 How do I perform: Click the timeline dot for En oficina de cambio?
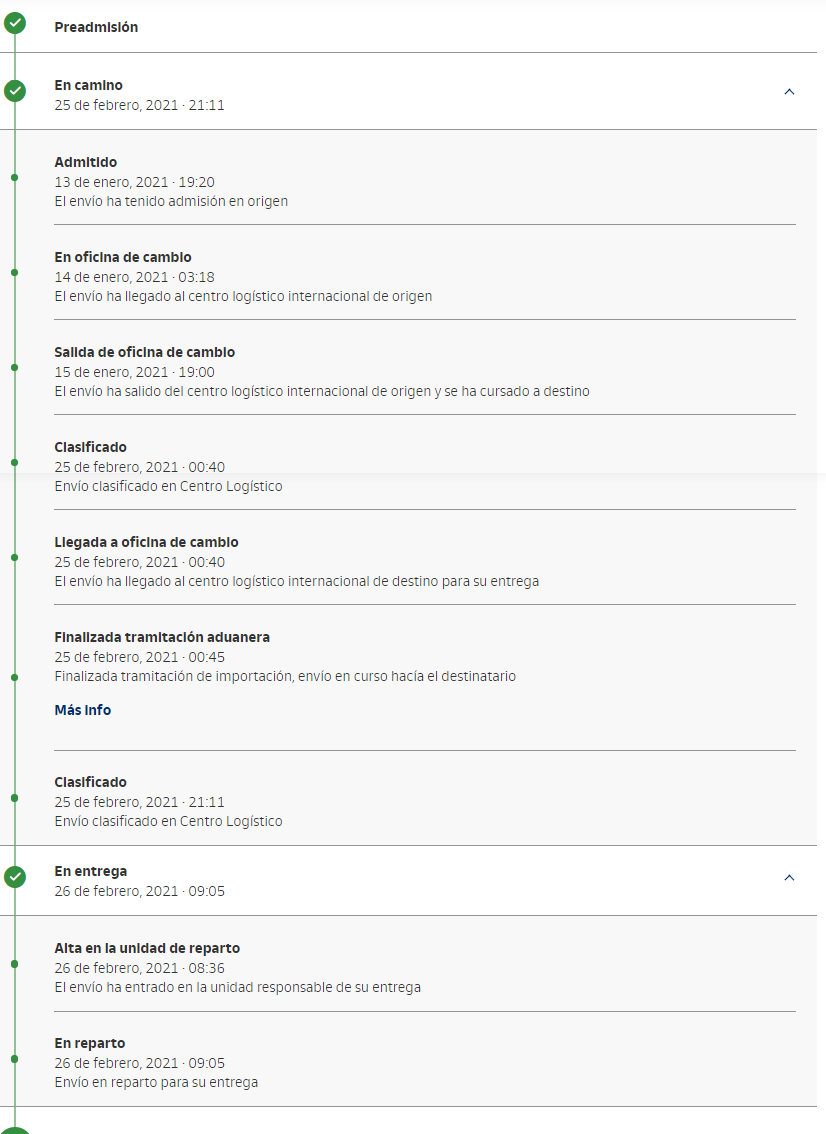tap(14, 272)
